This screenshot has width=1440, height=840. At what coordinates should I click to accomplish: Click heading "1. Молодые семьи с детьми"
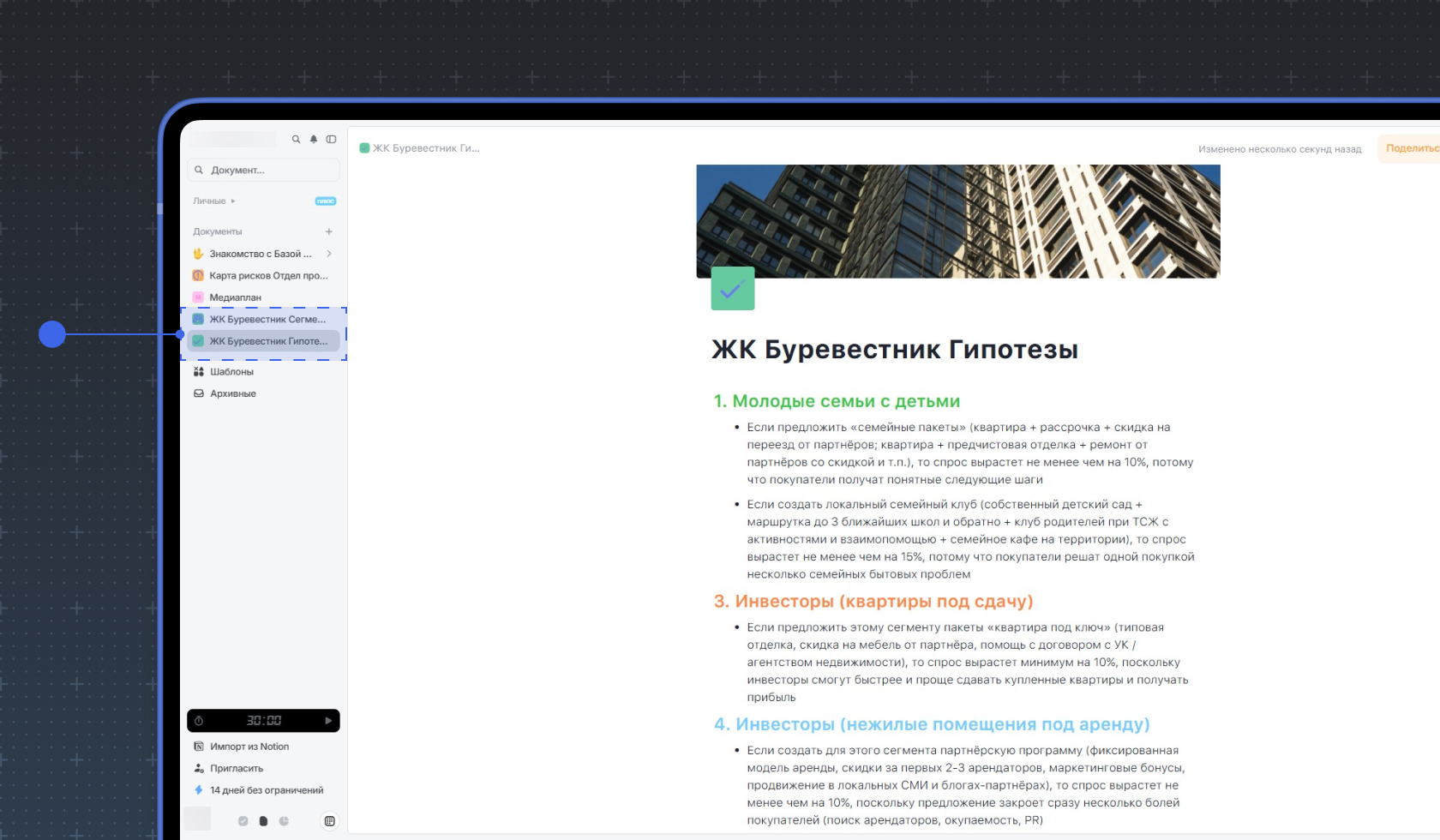click(x=837, y=401)
